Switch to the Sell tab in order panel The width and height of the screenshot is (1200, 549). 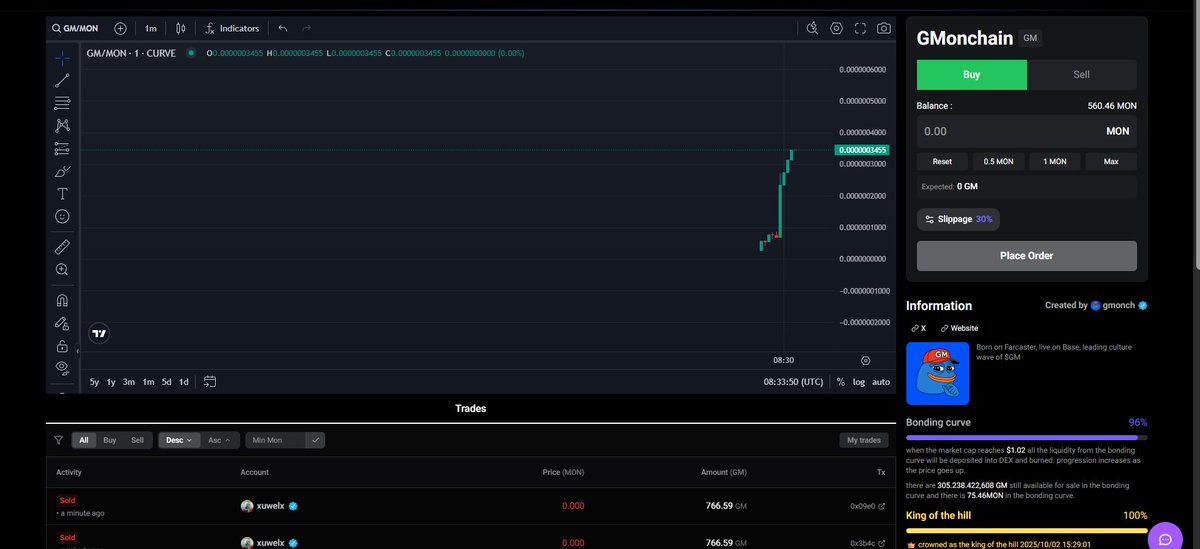[1082, 75]
